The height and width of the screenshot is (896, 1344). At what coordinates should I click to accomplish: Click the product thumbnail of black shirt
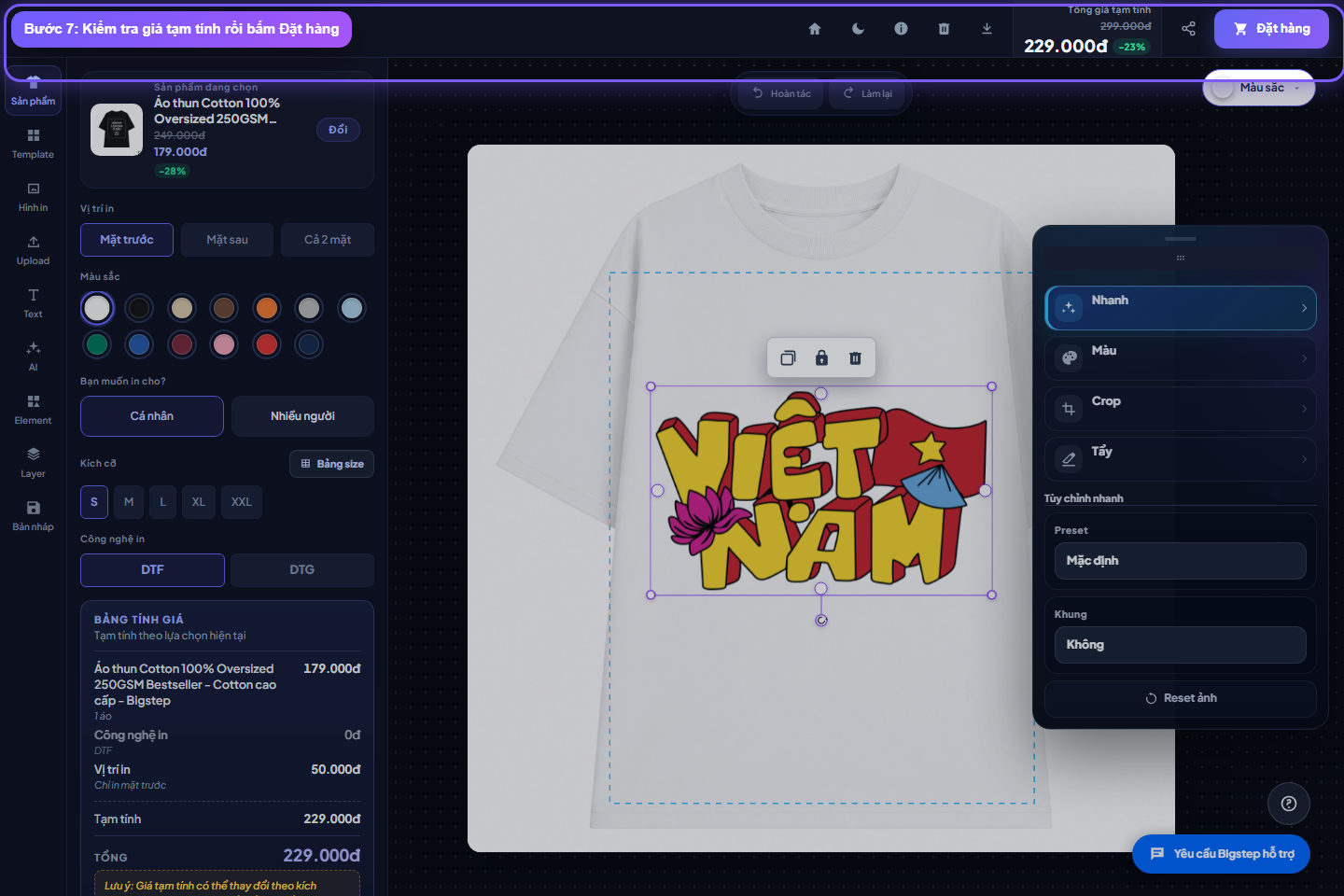click(x=117, y=129)
